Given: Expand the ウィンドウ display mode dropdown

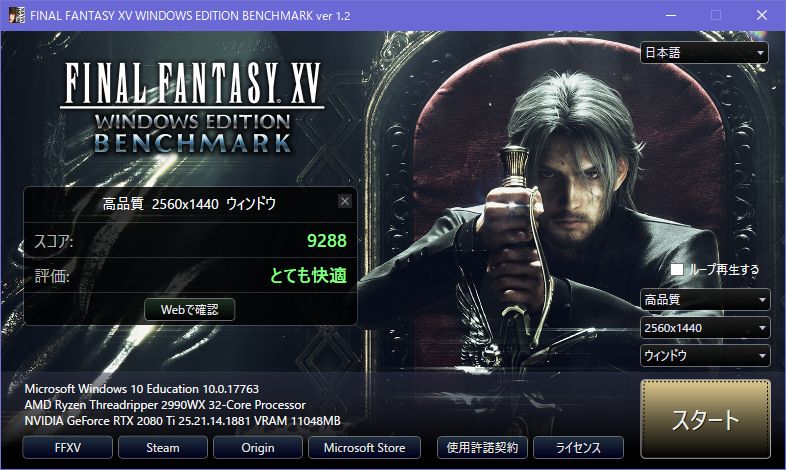Looking at the screenshot, I should pyautogui.click(x=705, y=356).
